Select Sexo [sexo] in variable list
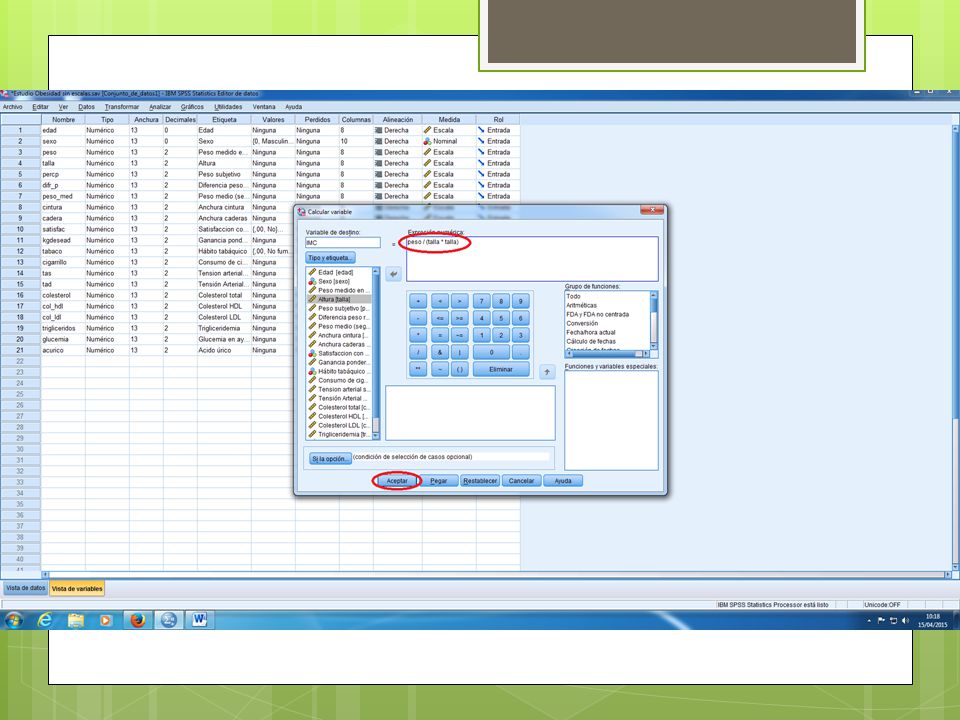This screenshot has width=960, height=720. click(339, 282)
